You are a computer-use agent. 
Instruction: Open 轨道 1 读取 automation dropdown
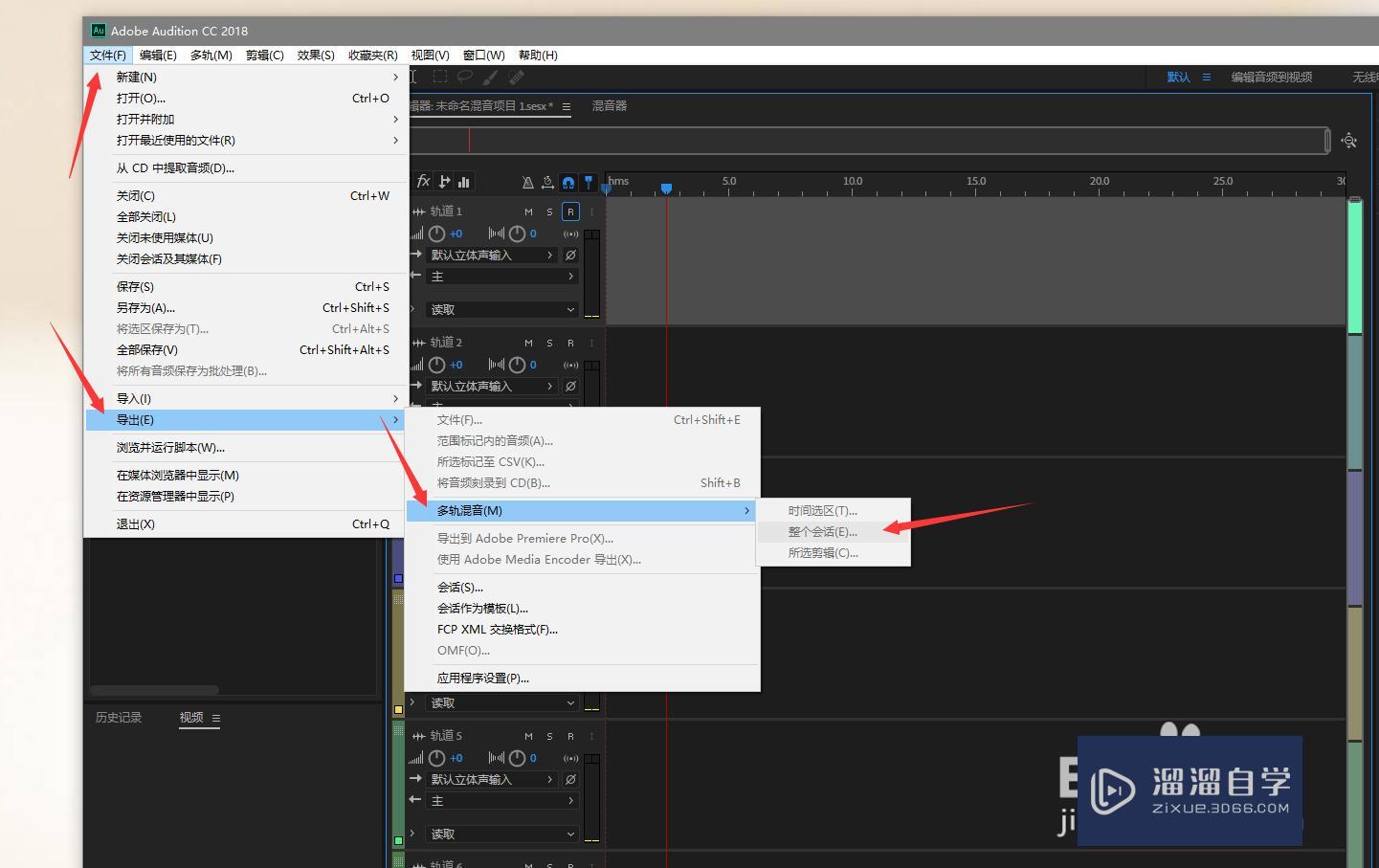502,309
